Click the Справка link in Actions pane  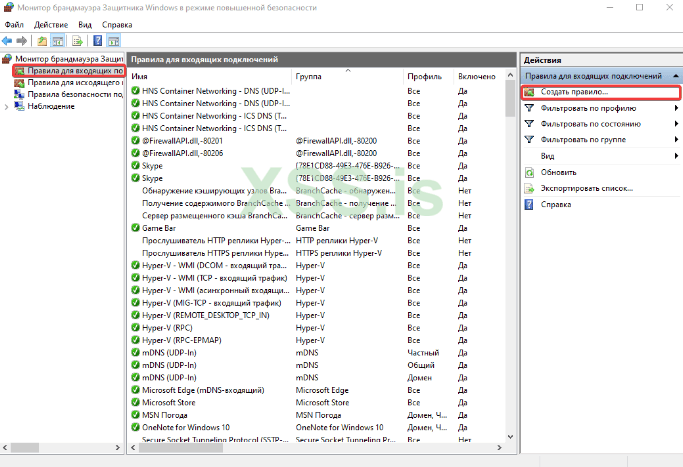pos(556,204)
